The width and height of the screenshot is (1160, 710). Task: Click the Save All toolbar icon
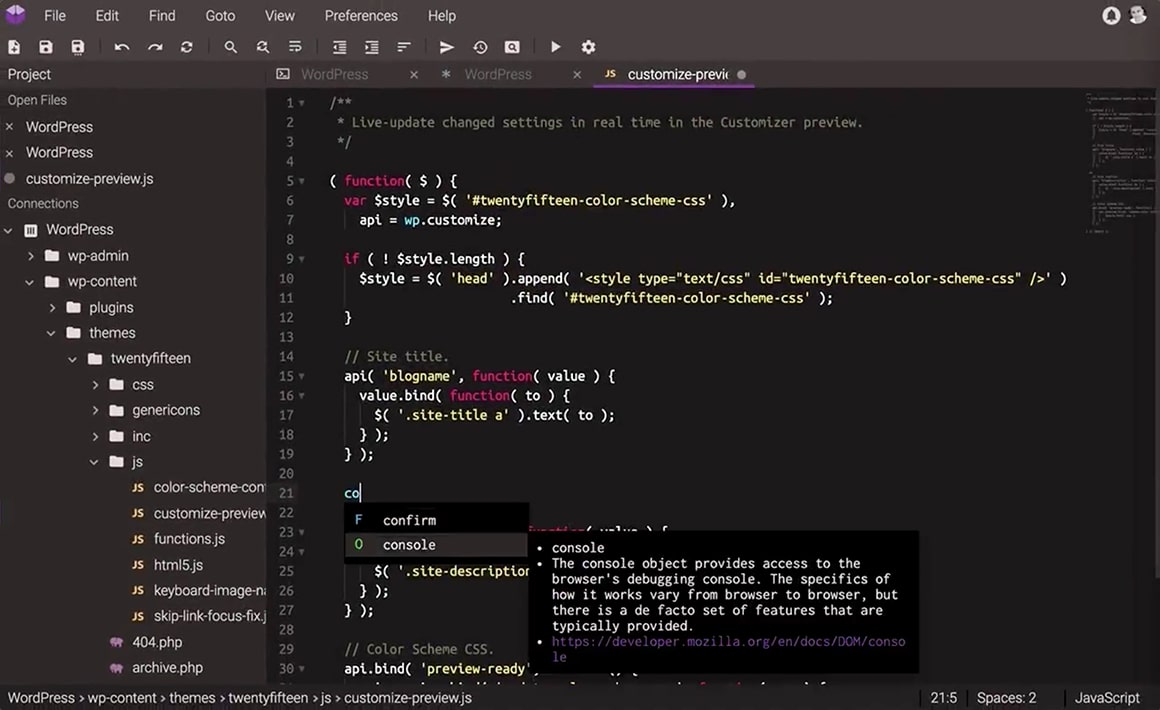[77, 47]
